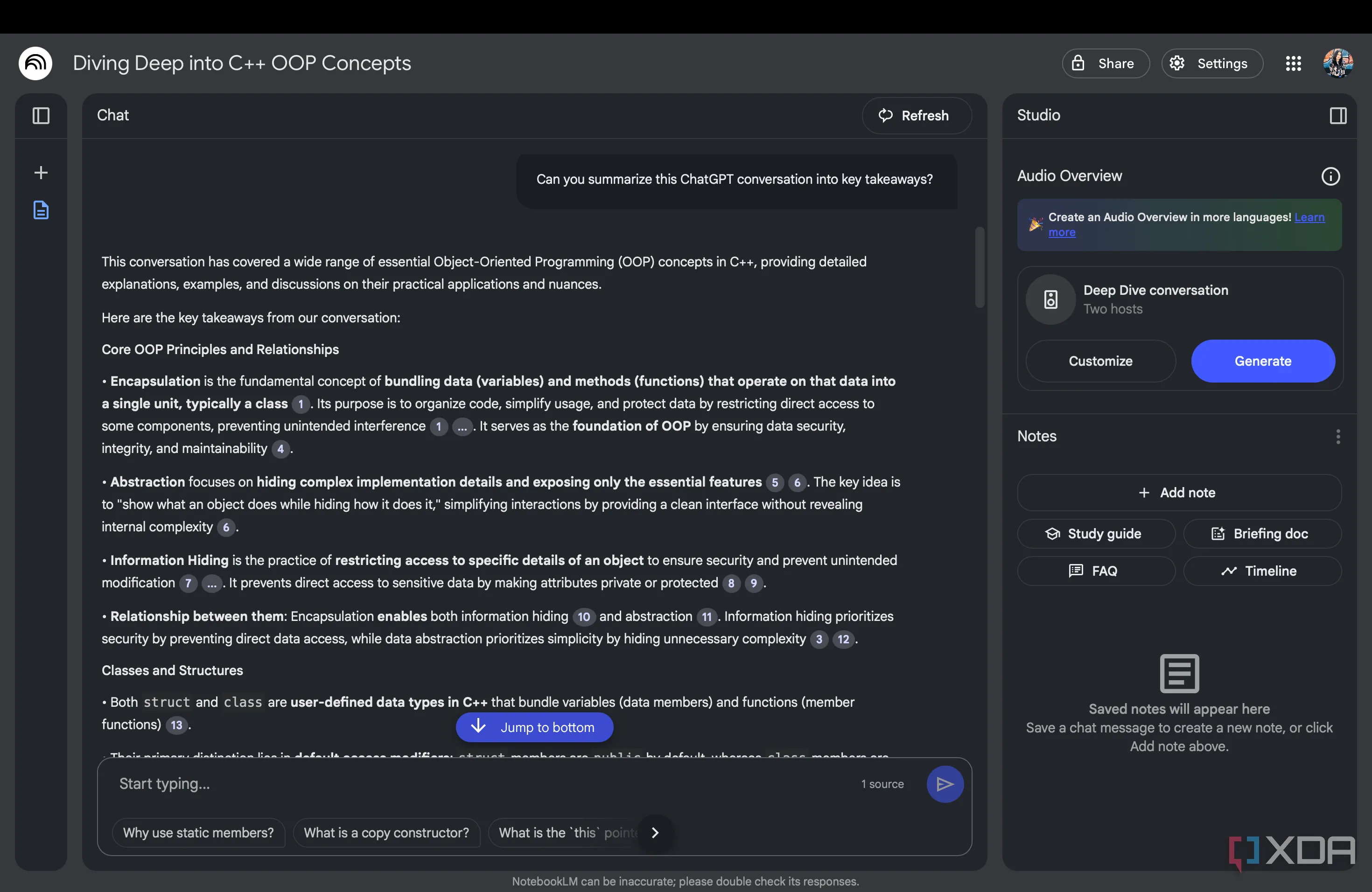Customize the audio overview
This screenshot has width=1372, height=892.
pyautogui.click(x=1100, y=361)
